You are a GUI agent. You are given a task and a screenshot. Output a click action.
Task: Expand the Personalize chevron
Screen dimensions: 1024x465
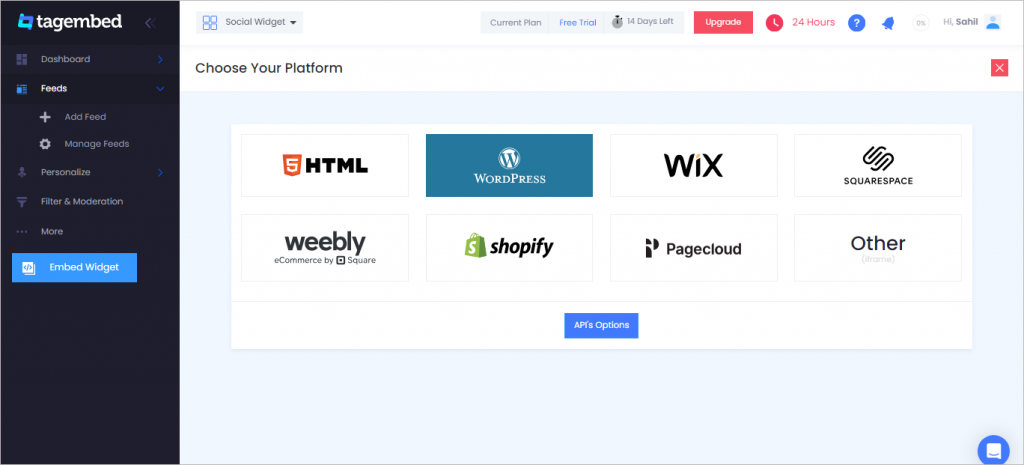point(160,172)
